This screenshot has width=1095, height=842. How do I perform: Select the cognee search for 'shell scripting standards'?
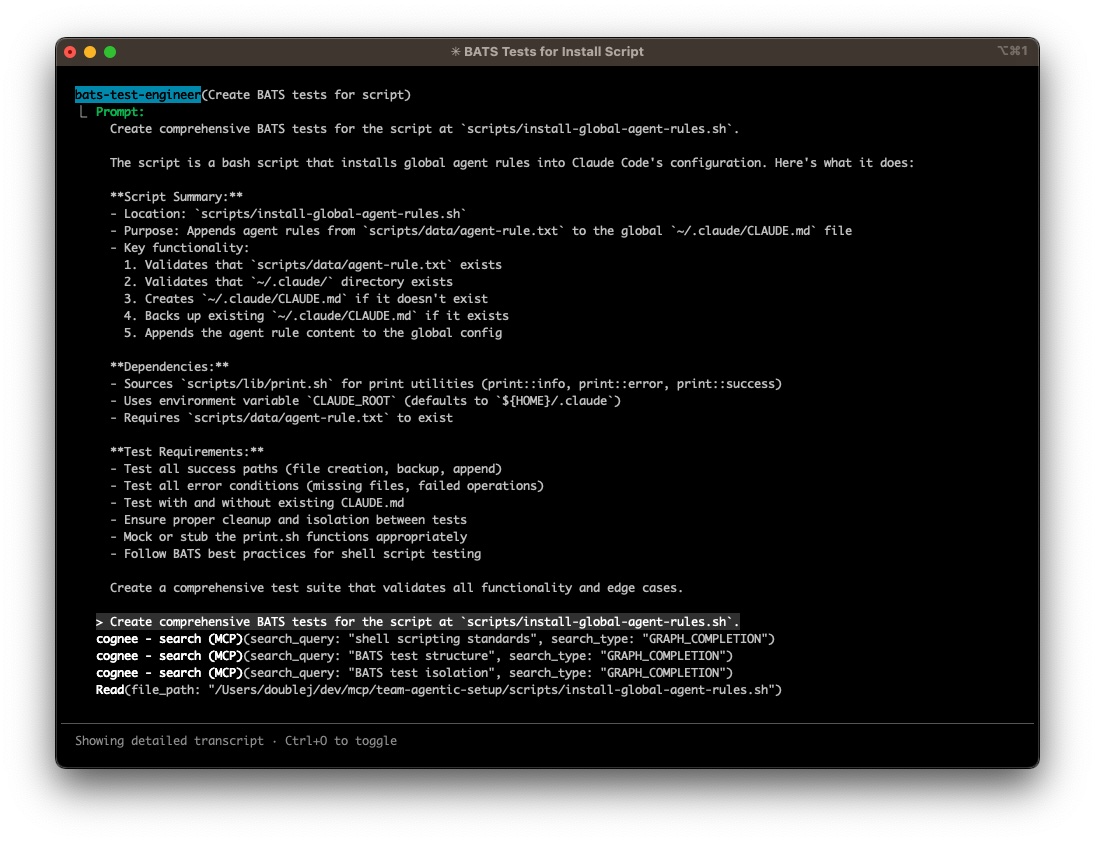(435, 639)
